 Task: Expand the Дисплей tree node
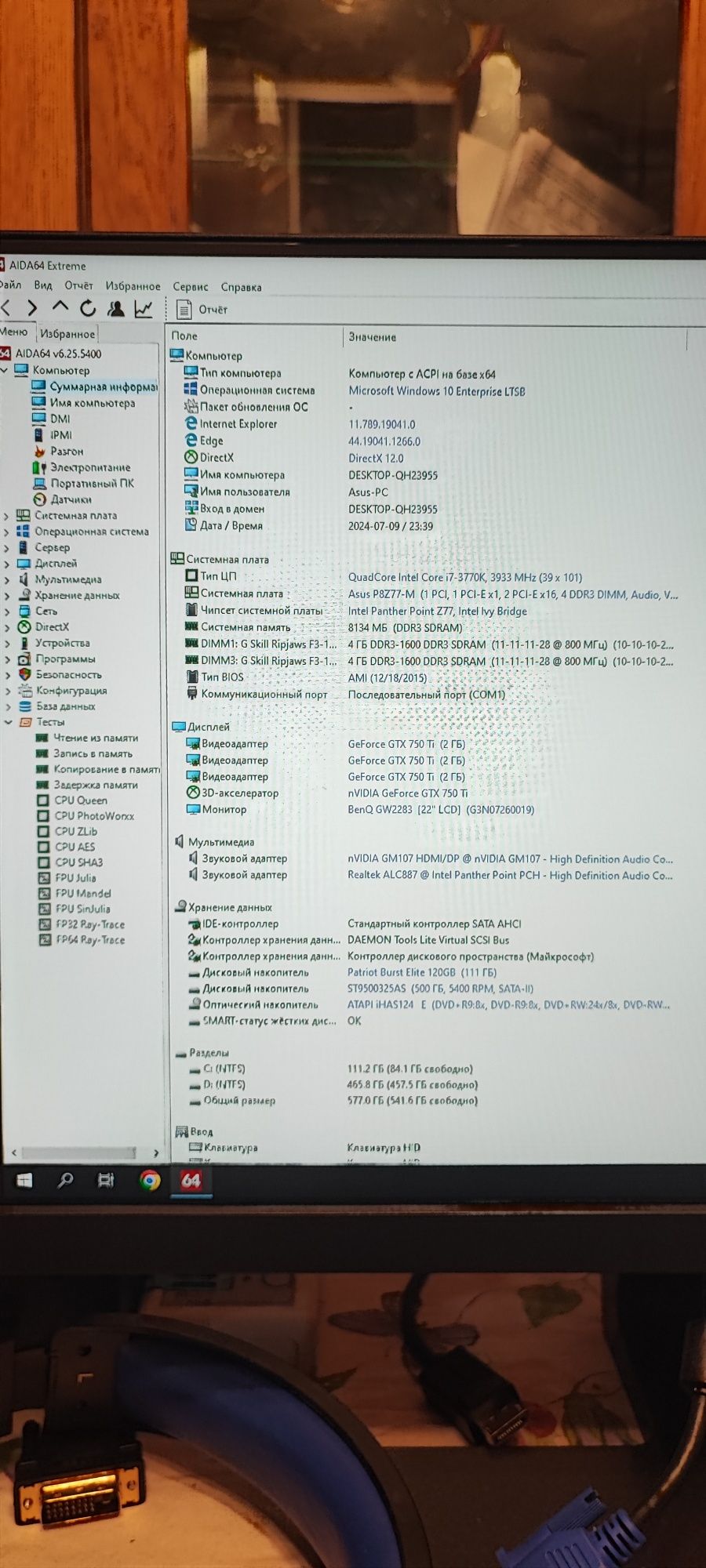[x=6, y=564]
